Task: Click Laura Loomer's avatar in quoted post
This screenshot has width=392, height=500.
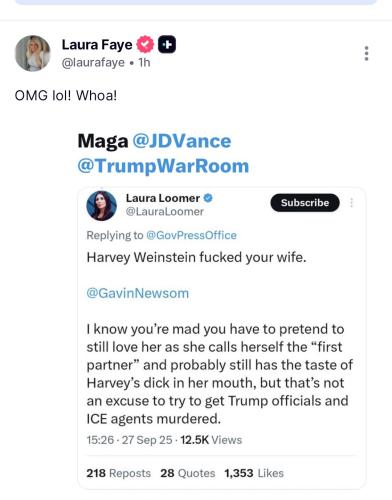Action: tap(102, 206)
